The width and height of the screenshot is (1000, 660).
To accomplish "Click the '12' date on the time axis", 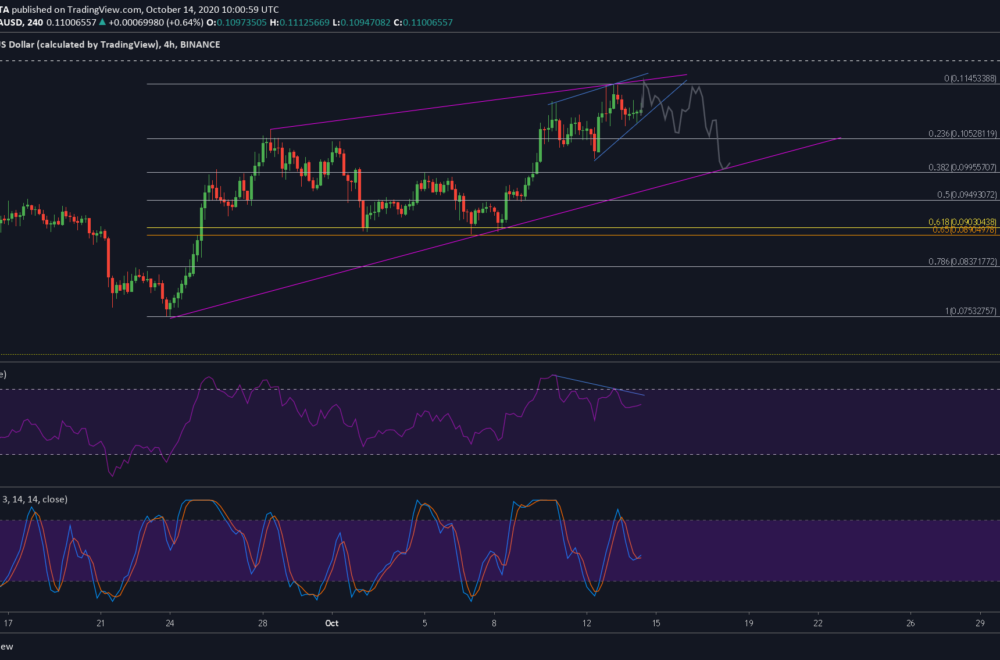I will (x=587, y=623).
